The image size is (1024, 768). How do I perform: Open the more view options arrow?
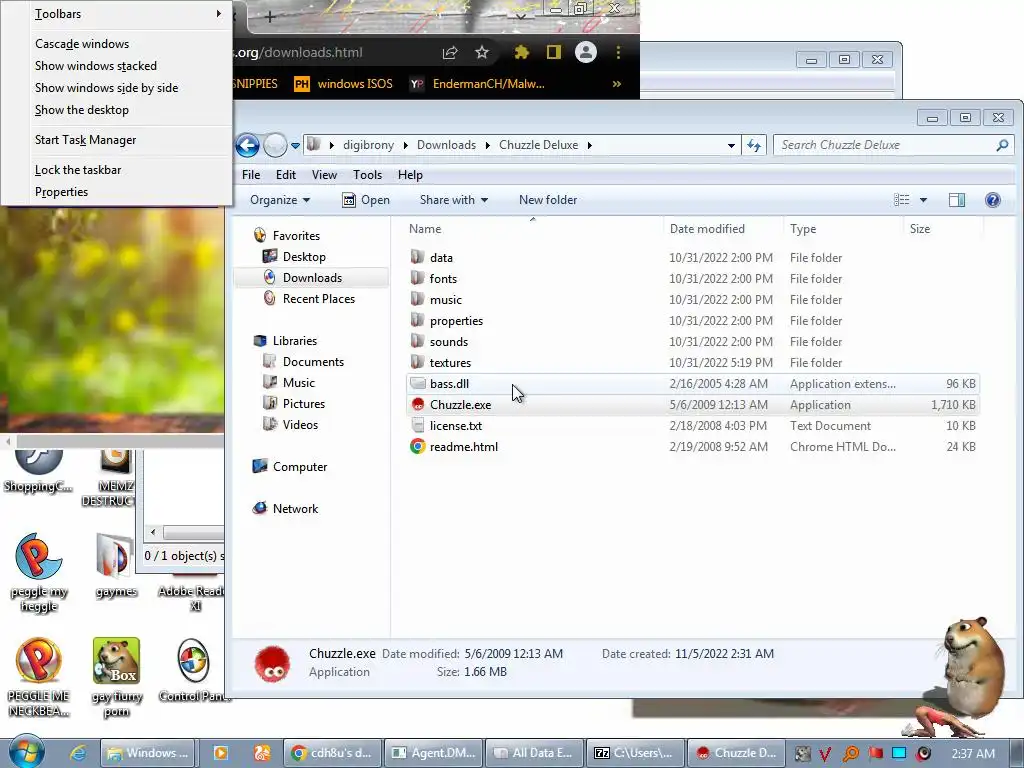click(x=923, y=200)
